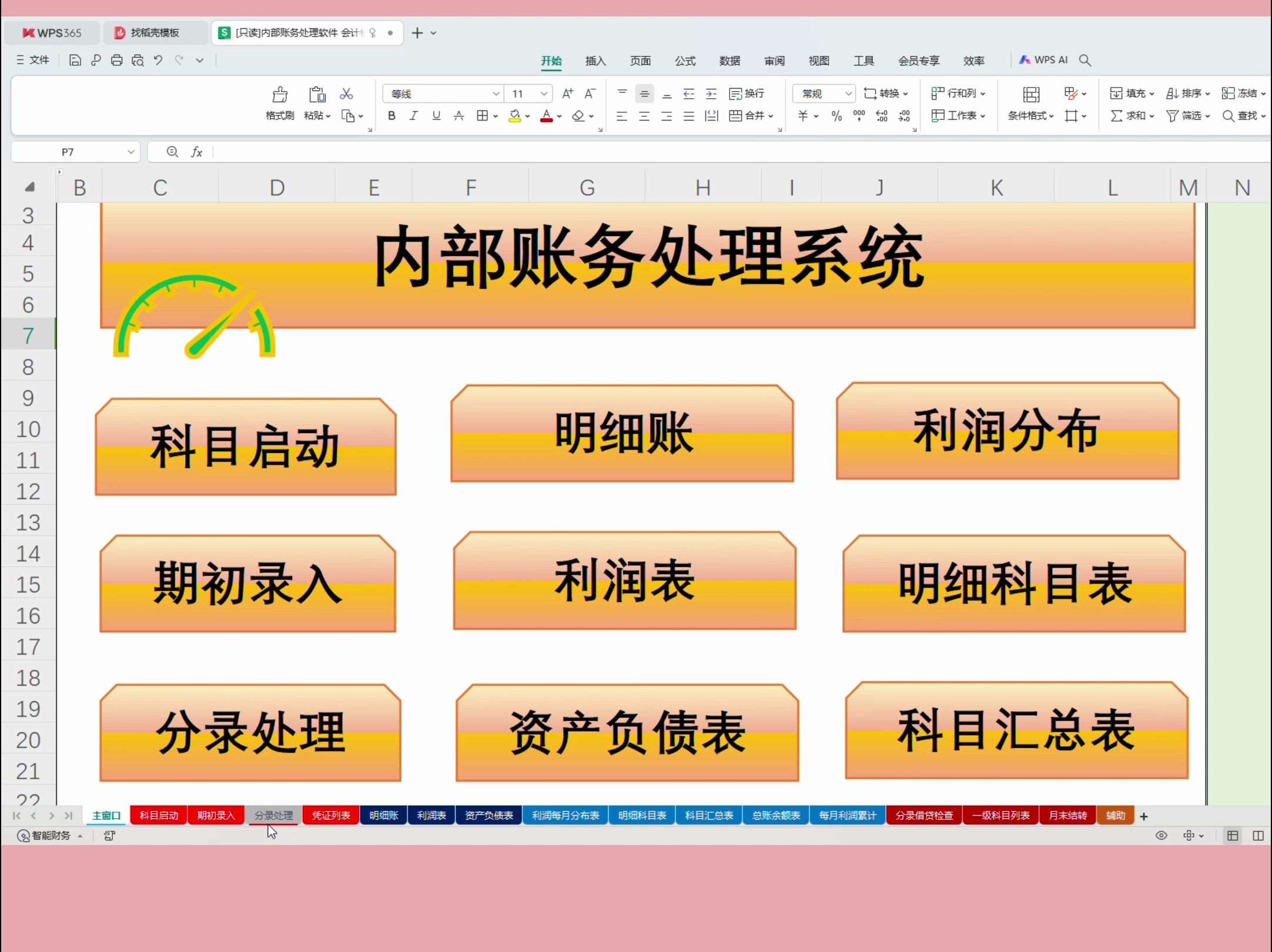
Task: Click the fx insert function icon
Action: (x=196, y=152)
